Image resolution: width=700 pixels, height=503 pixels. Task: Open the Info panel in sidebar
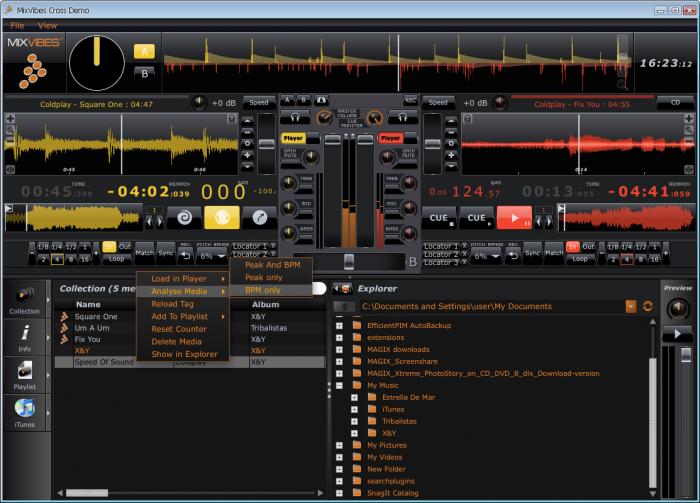25,338
